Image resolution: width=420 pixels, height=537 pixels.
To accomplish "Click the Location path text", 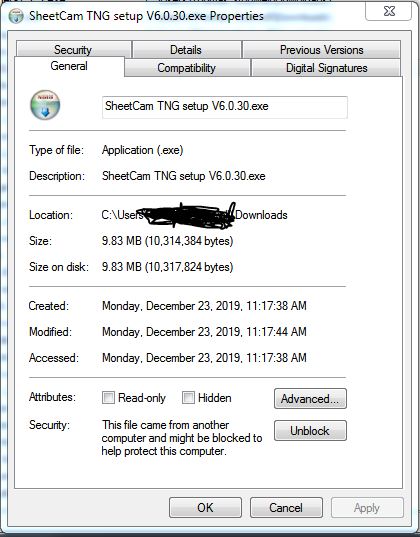I will point(194,215).
